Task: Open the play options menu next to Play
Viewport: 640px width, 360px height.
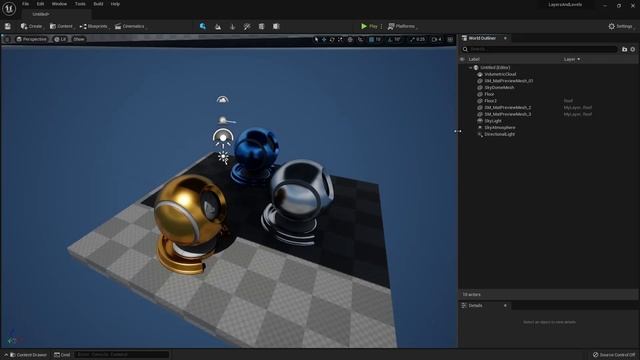Action: tap(381, 26)
